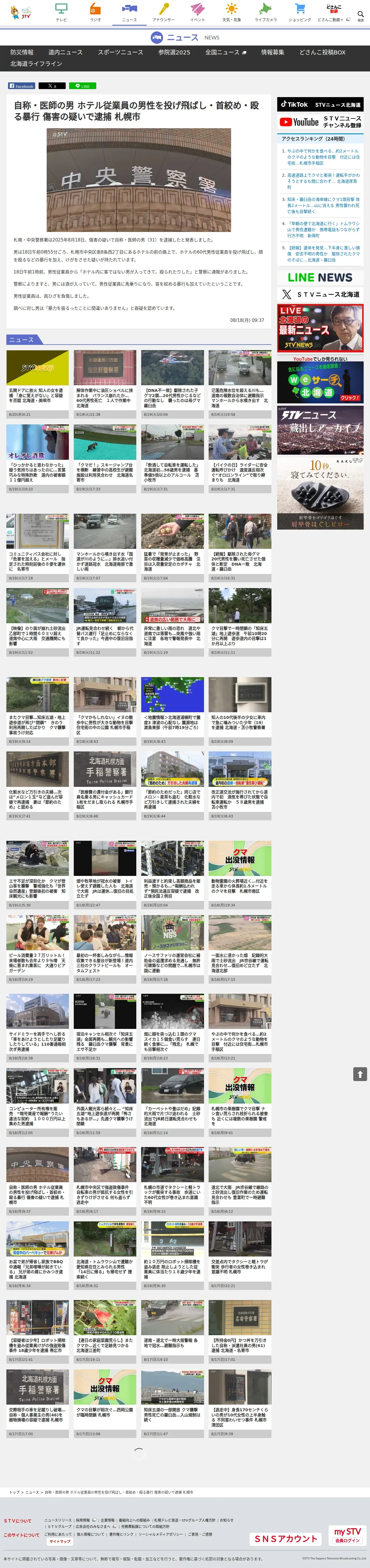
Task: Open the オレオレ詐欺 news card
Action: [38, 458]
